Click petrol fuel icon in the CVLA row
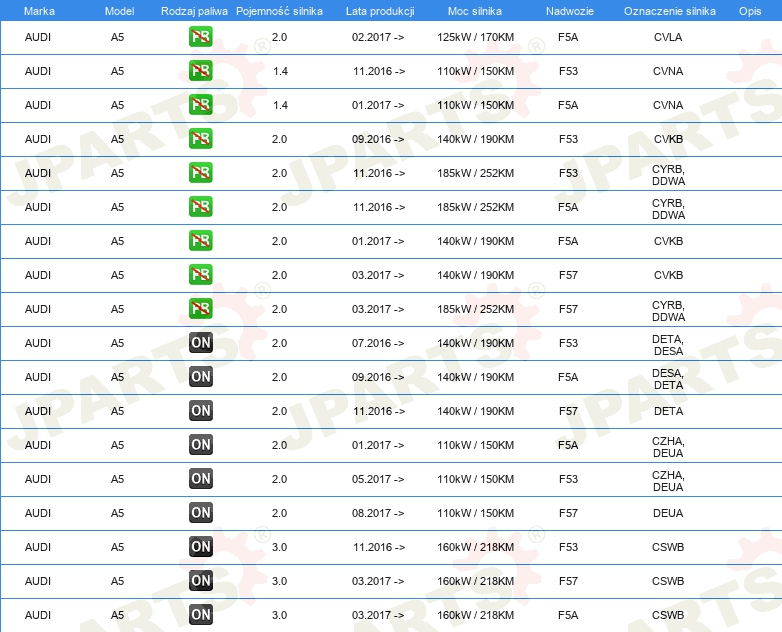 pos(200,37)
